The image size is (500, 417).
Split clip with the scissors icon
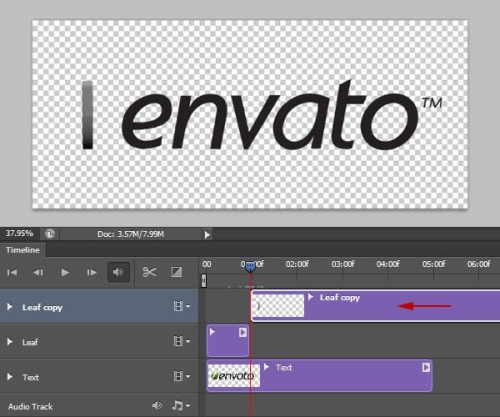point(149,272)
